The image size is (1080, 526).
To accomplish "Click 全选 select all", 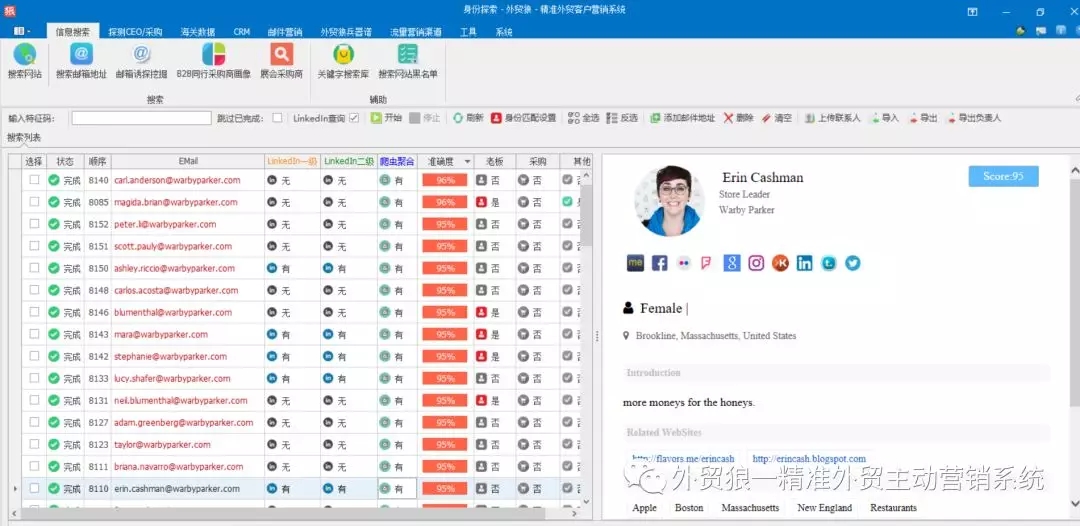I will (x=583, y=118).
